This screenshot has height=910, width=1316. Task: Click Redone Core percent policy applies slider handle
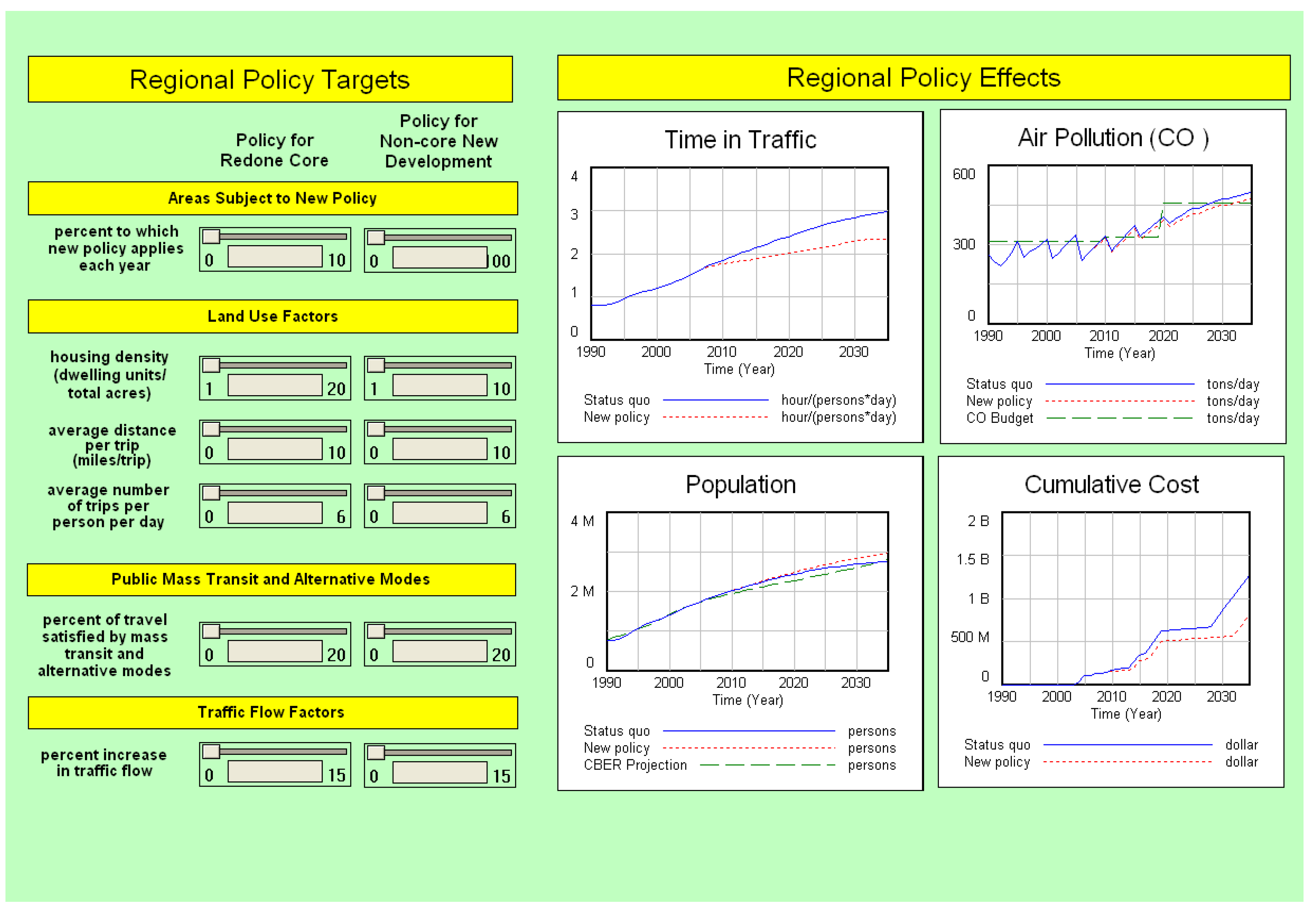click(211, 236)
